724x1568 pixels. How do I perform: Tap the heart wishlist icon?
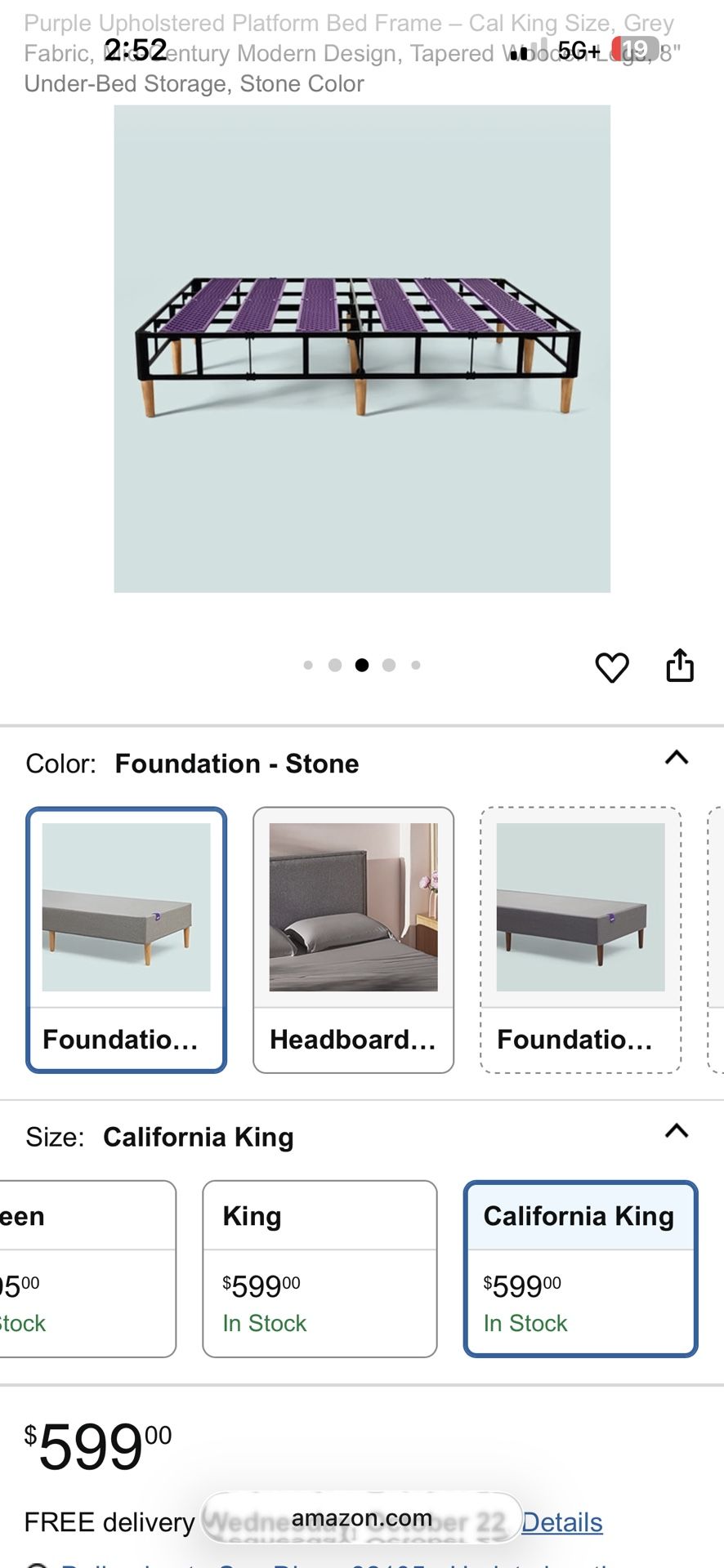click(x=611, y=667)
